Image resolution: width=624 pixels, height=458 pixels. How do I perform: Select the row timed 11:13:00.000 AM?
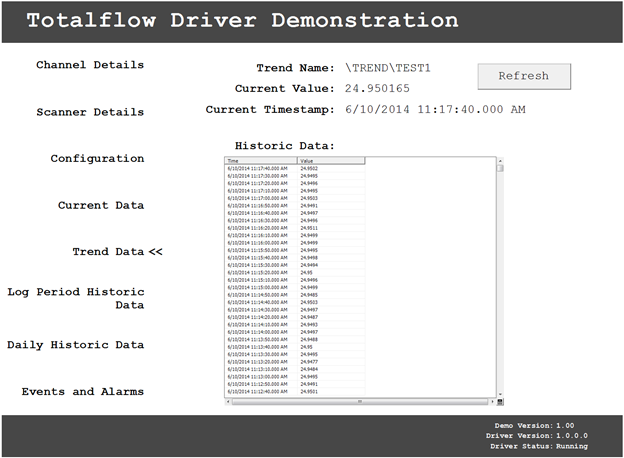click(295, 376)
